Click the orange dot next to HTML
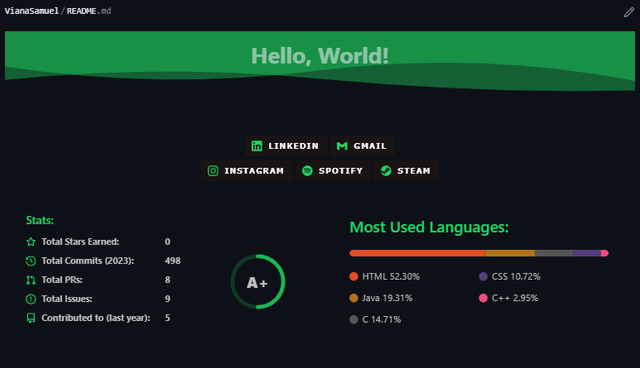This screenshot has height=368, width=640. (x=354, y=277)
